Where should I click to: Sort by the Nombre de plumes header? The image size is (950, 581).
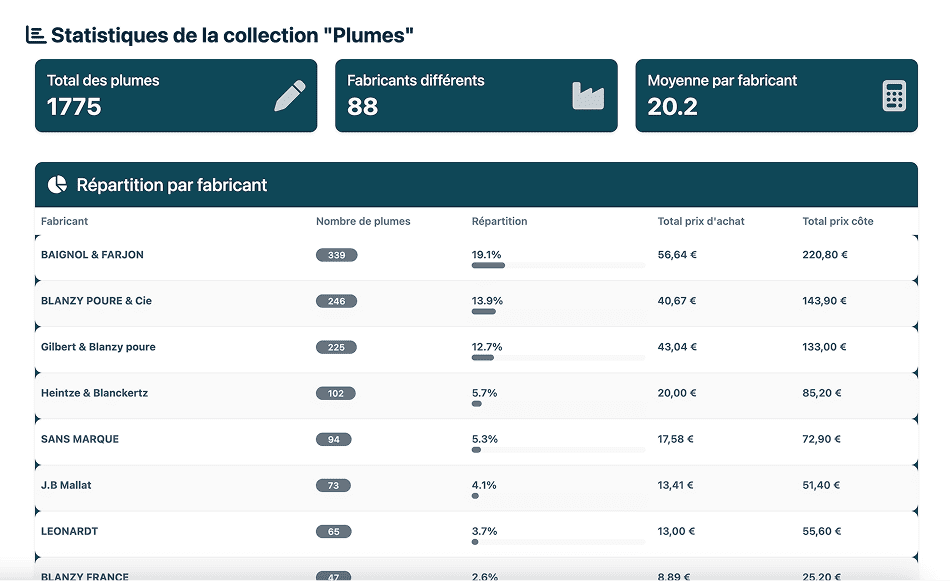[362, 221]
